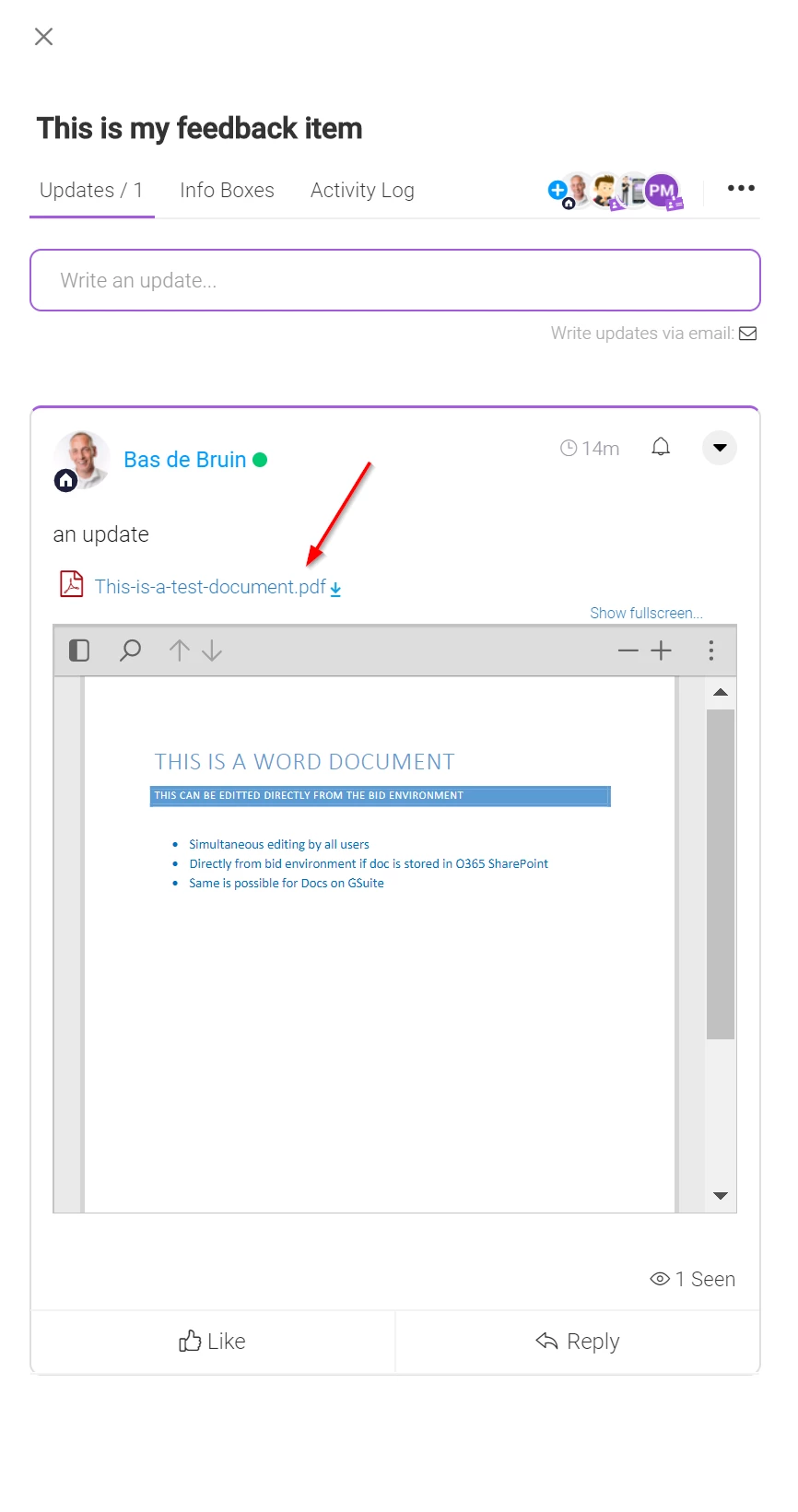The width and height of the screenshot is (798, 1512).
Task: Open the PDF viewer more options menu
Action: pyautogui.click(x=710, y=651)
